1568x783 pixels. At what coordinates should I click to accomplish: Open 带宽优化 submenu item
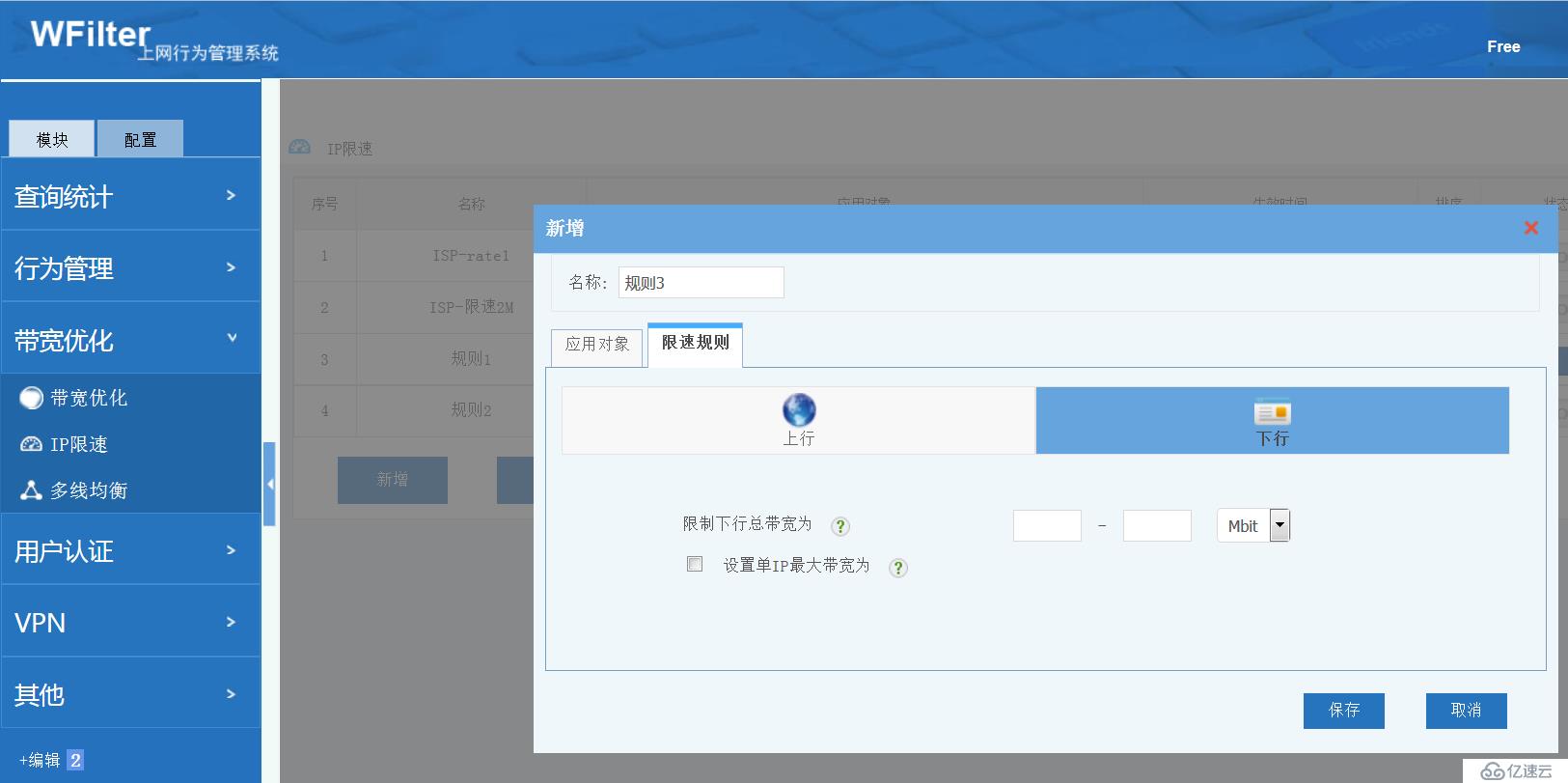[89, 398]
